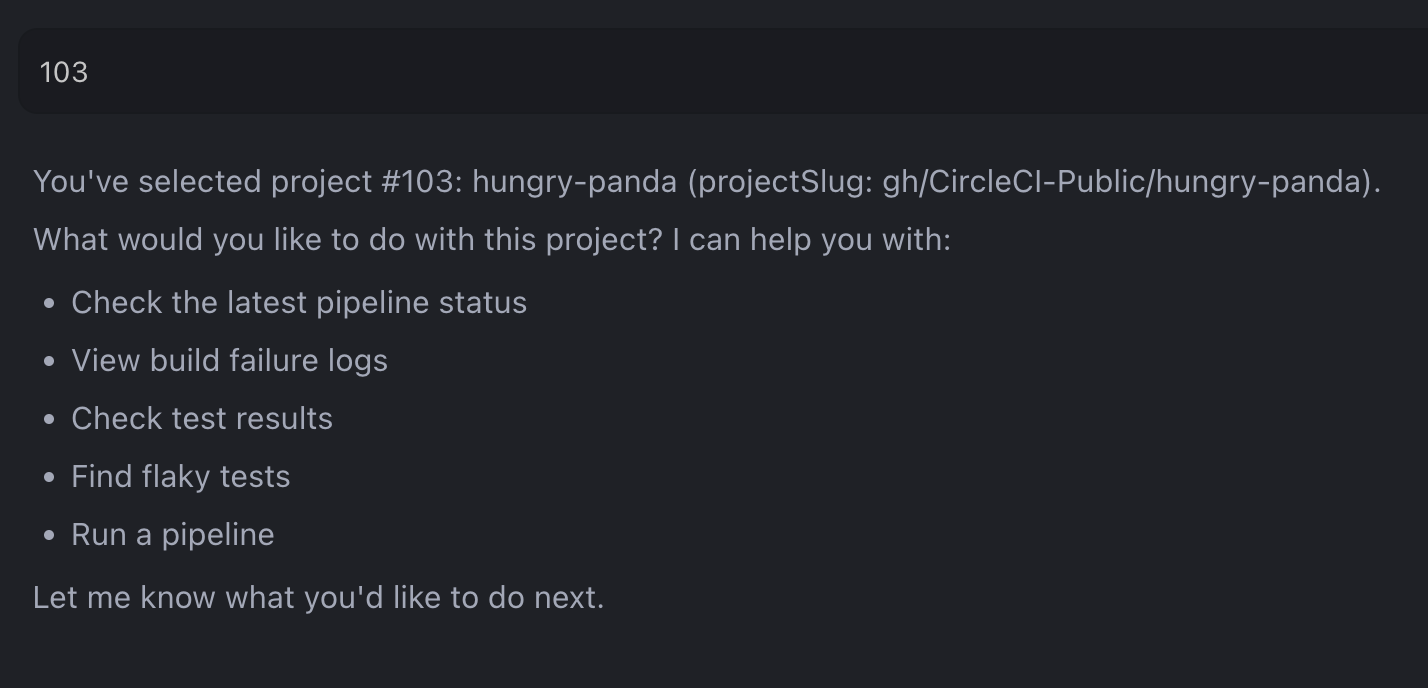Click the project name "hungry-panda"

click(x=572, y=181)
